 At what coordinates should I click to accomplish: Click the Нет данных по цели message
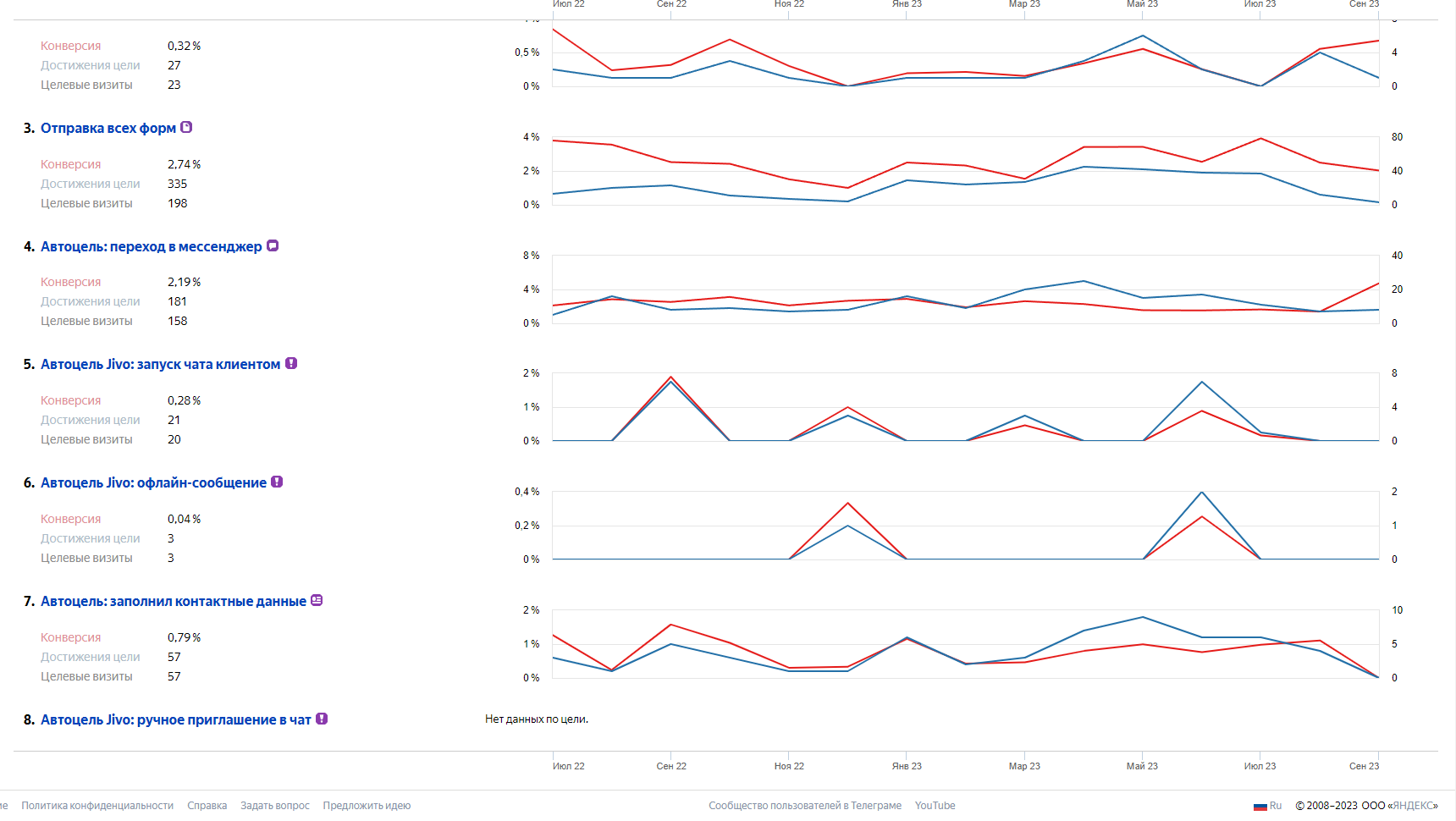(x=537, y=719)
